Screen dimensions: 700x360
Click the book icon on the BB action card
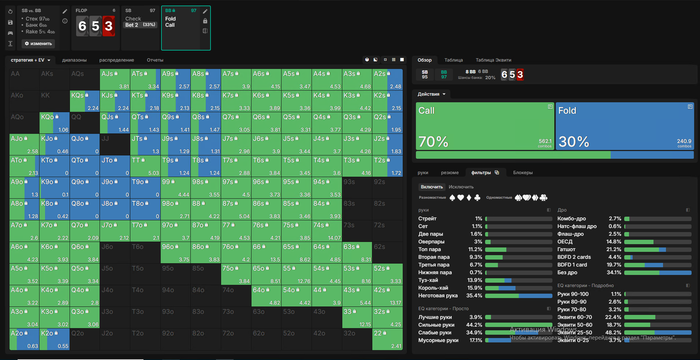tap(205, 31)
